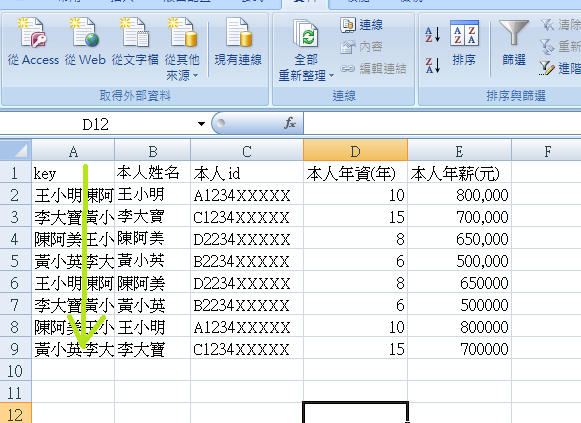Select column C header

click(x=247, y=151)
